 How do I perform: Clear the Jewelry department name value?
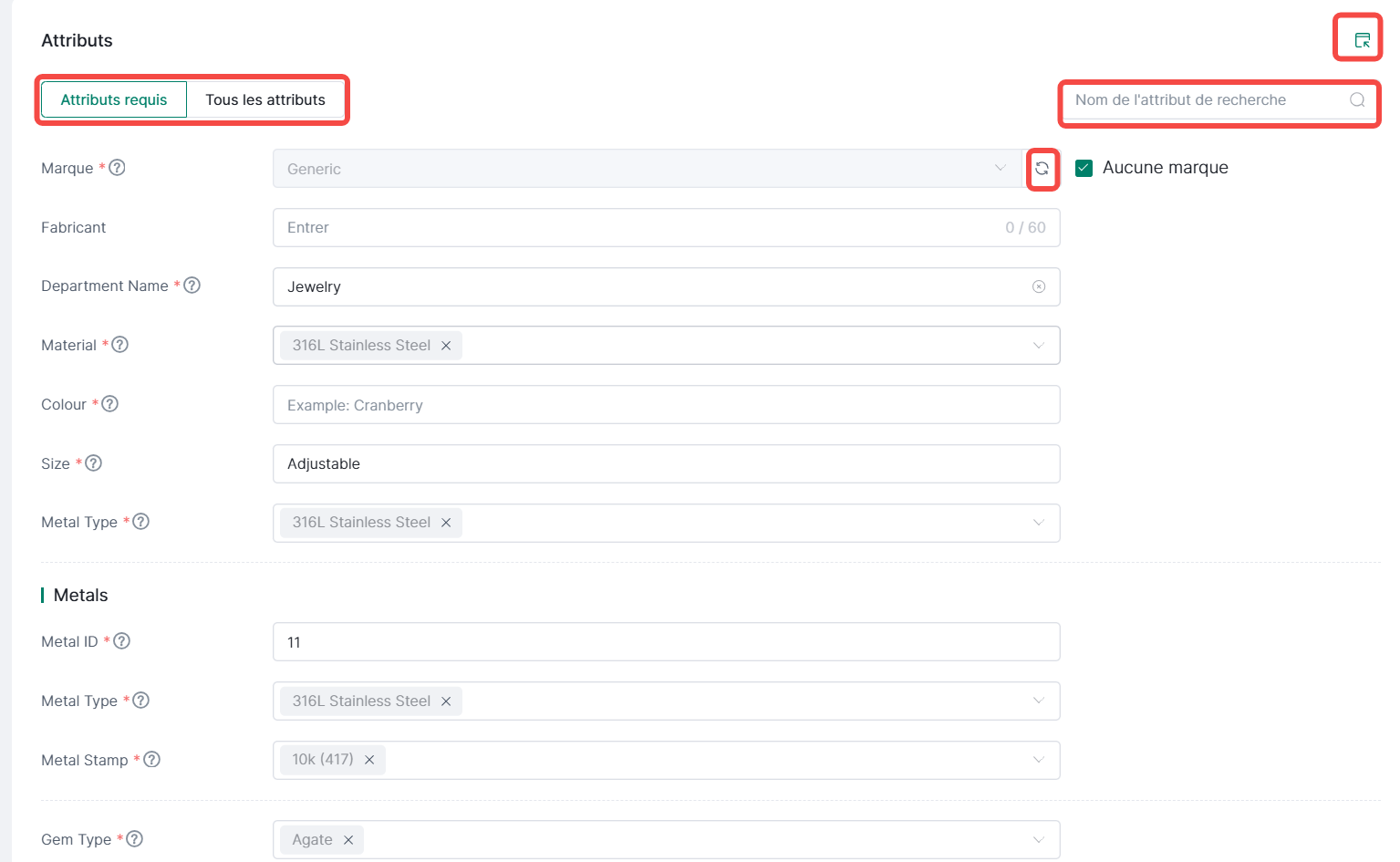point(1038,286)
